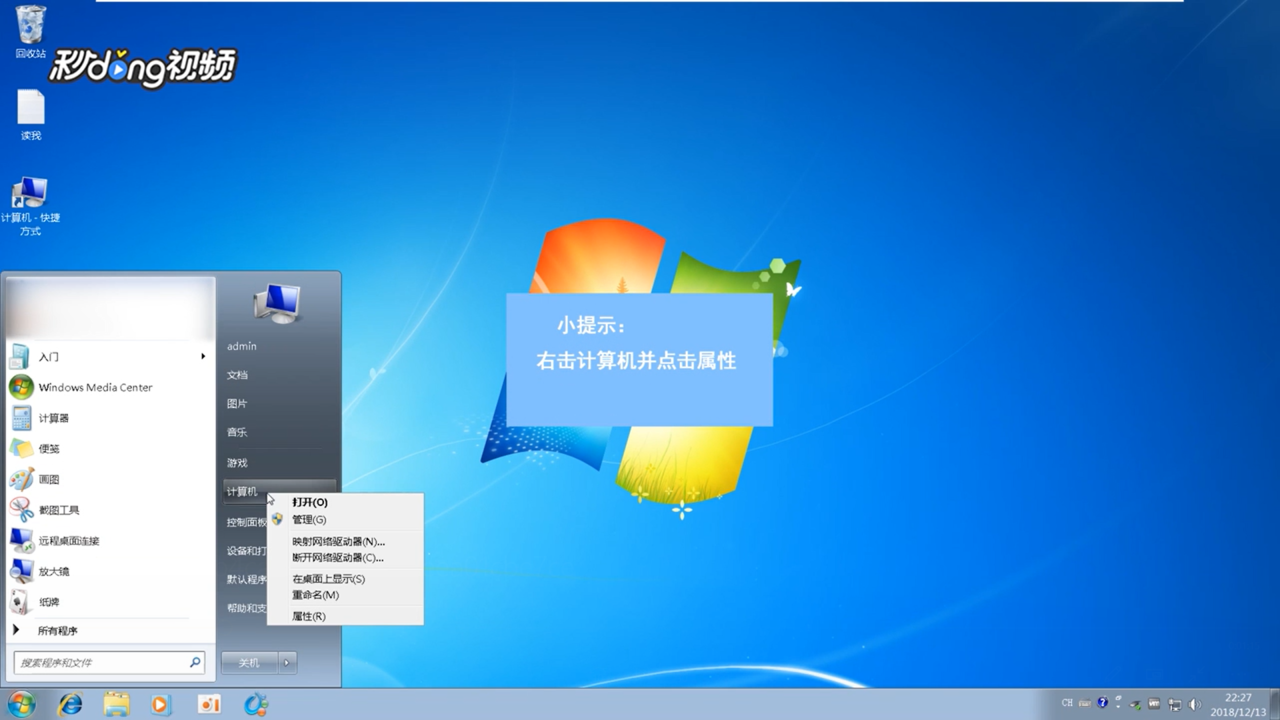Open 入门 from the Start menu
The height and width of the screenshot is (720, 1280).
pos(108,357)
